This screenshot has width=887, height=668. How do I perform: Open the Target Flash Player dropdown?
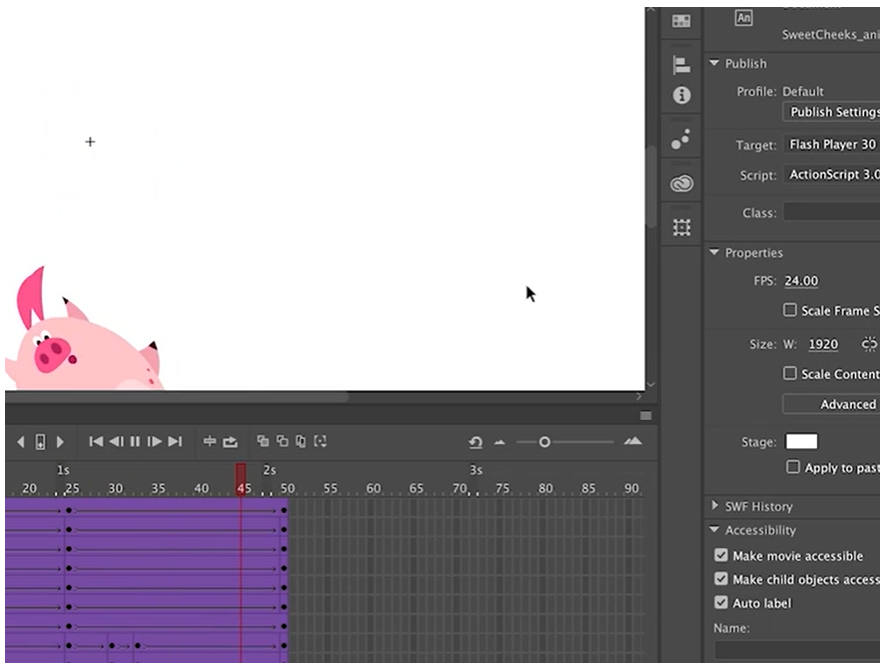(x=832, y=145)
